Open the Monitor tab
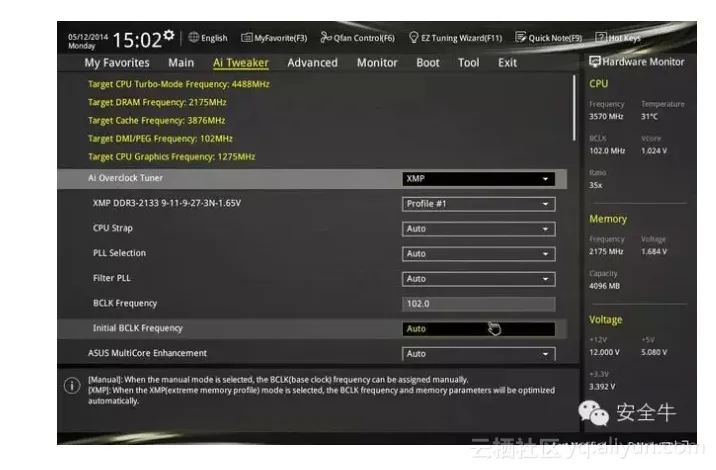716x470 pixels. coord(377,63)
